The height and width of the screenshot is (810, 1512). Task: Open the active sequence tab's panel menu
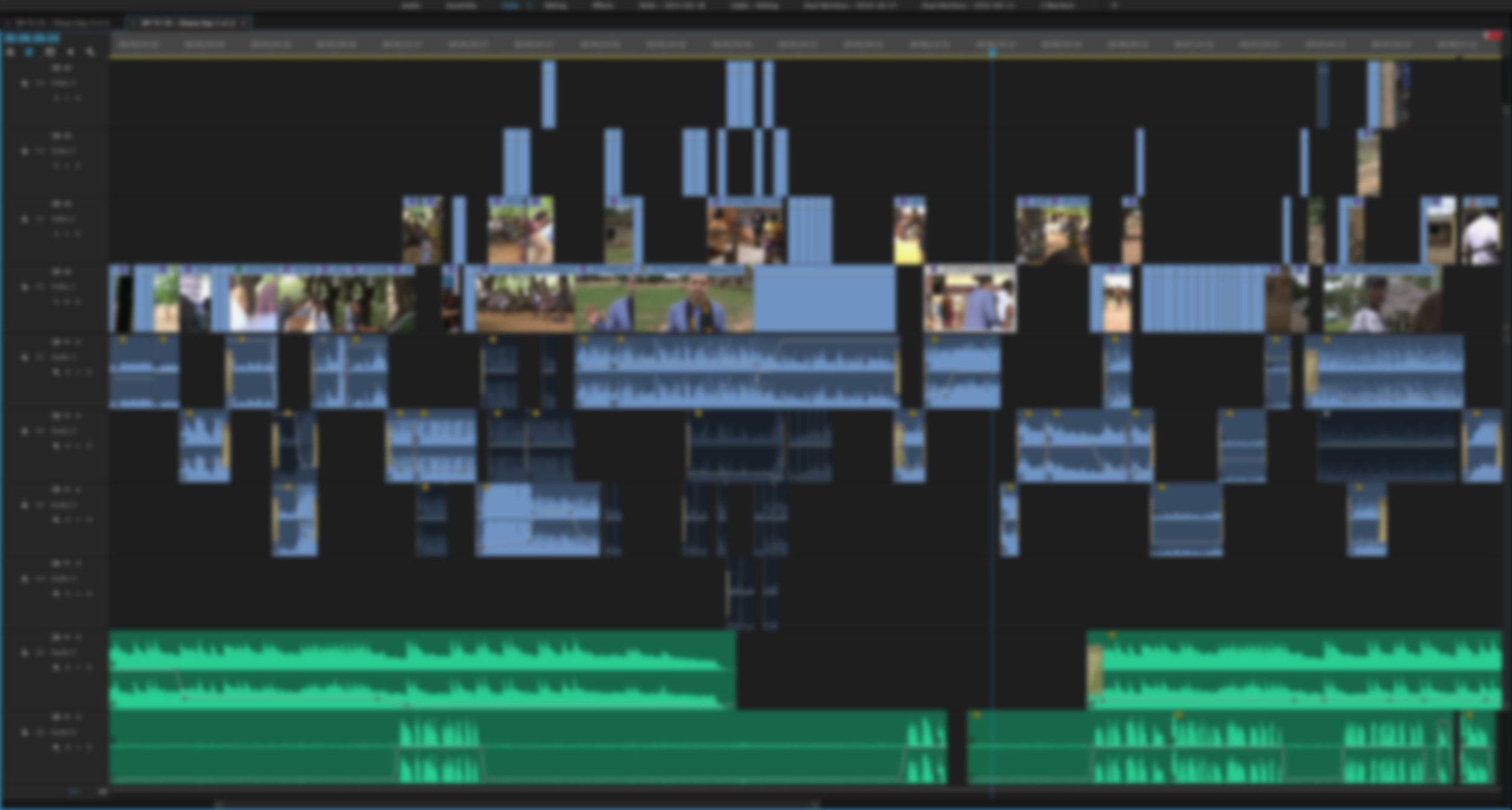pos(244,23)
